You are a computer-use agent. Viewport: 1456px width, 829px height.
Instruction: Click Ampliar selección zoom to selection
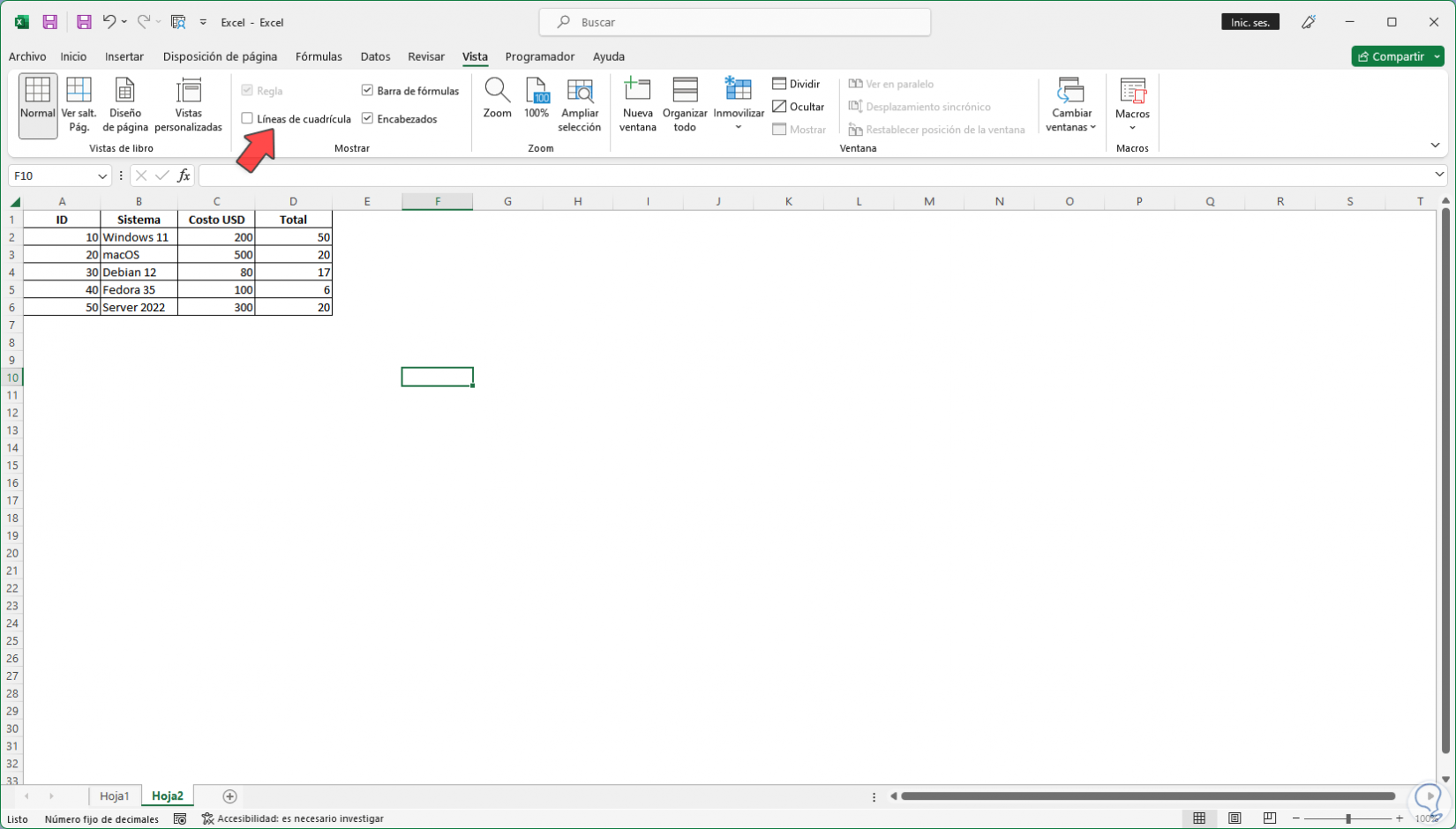click(x=580, y=106)
